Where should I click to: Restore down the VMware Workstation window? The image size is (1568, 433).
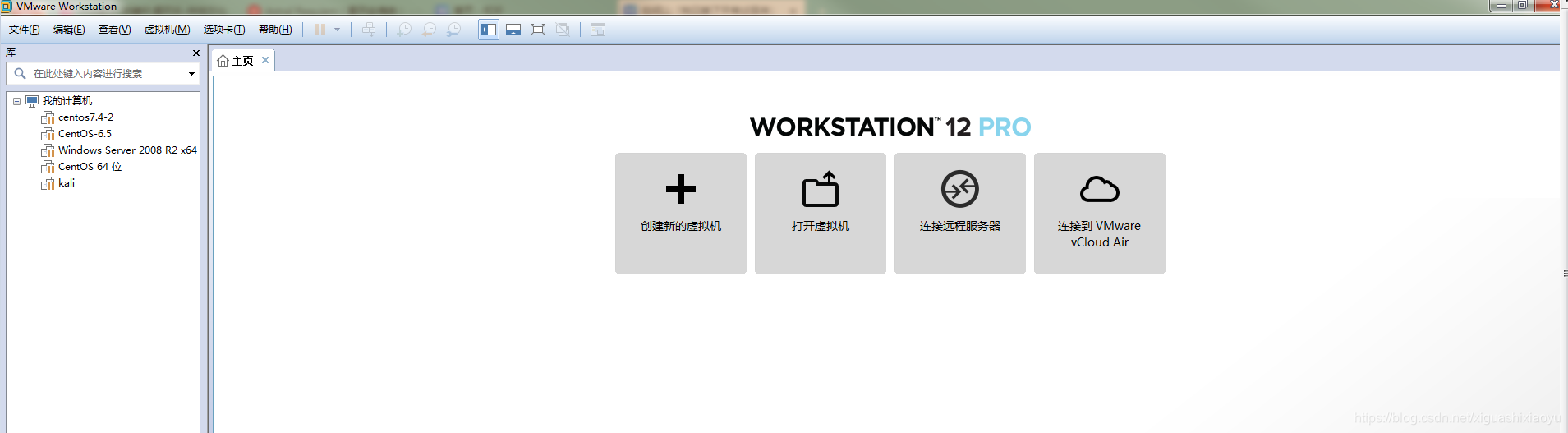(x=1522, y=5)
